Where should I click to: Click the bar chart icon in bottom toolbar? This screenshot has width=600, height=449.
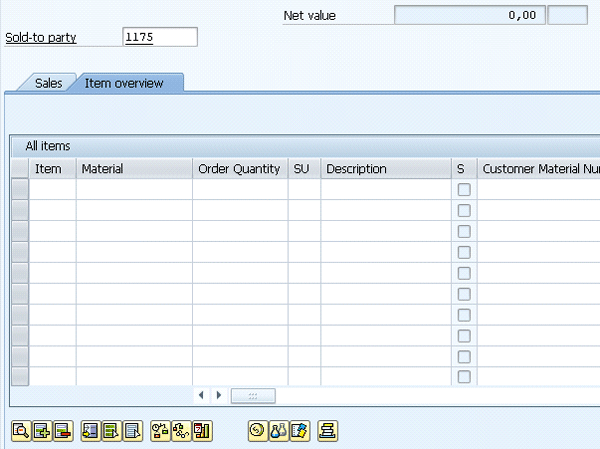[x=203, y=431]
